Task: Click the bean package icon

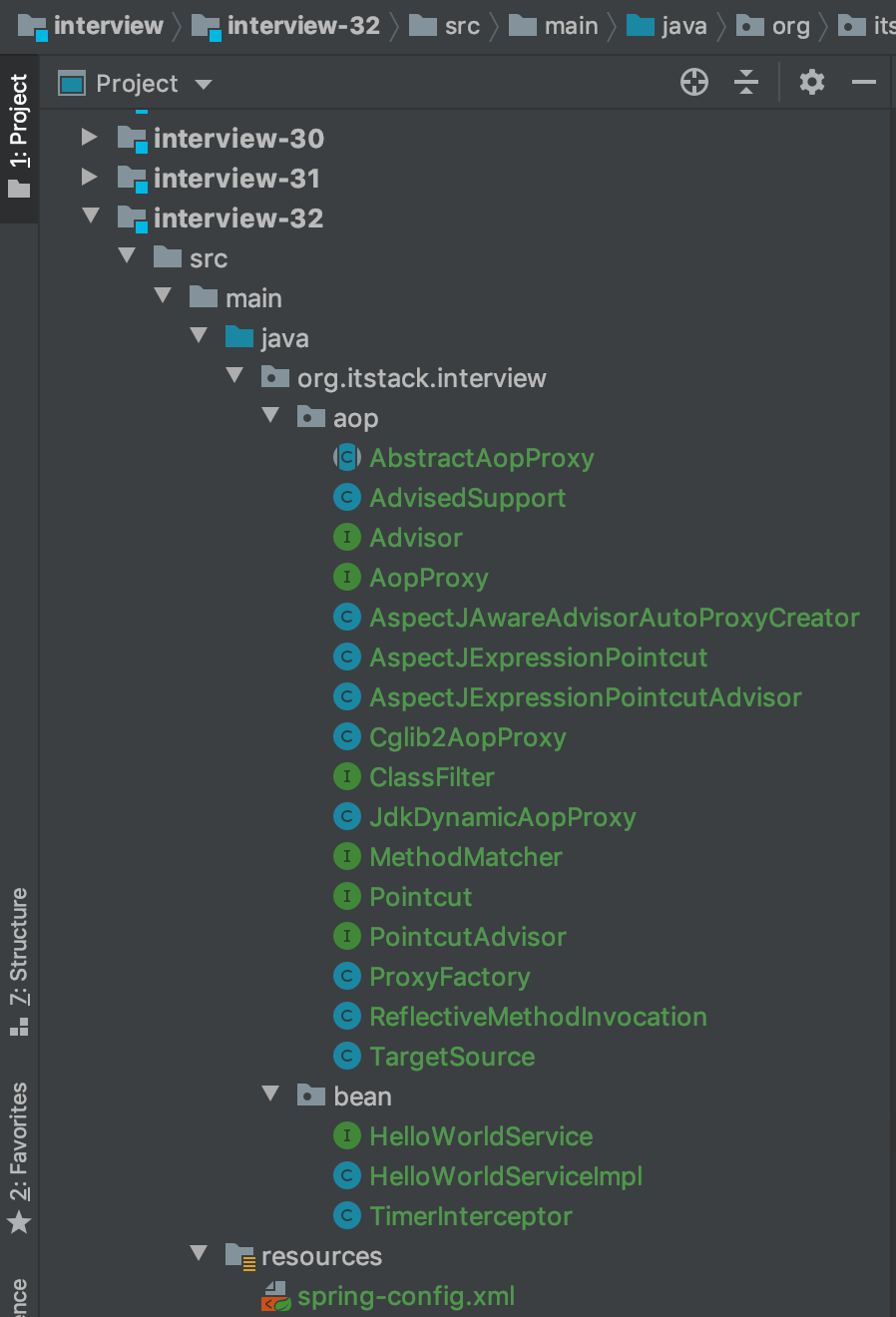Action: (311, 1096)
